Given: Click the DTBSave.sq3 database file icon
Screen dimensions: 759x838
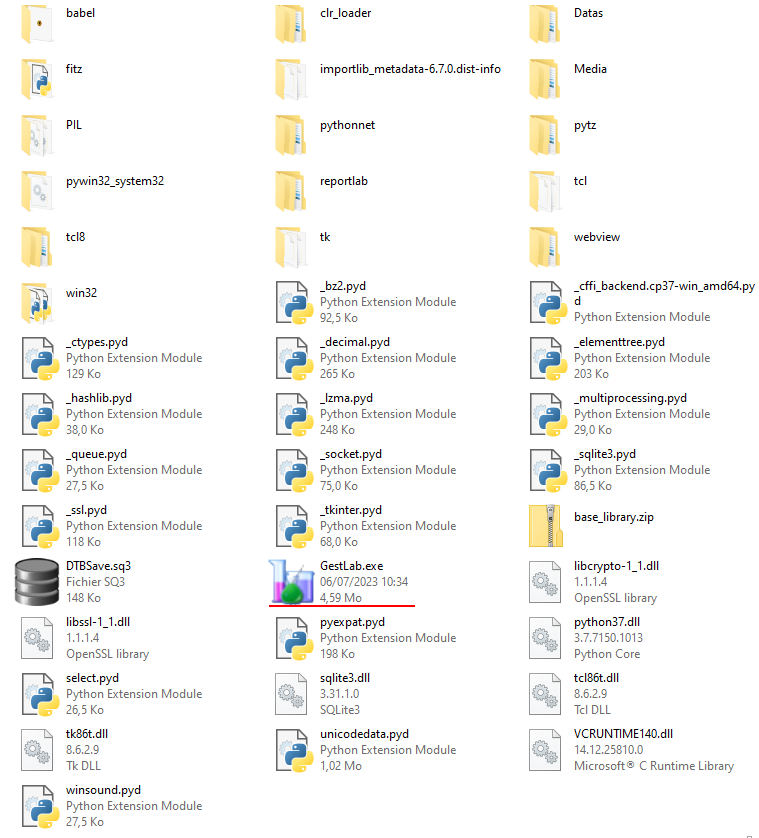Looking at the screenshot, I should click(x=38, y=582).
